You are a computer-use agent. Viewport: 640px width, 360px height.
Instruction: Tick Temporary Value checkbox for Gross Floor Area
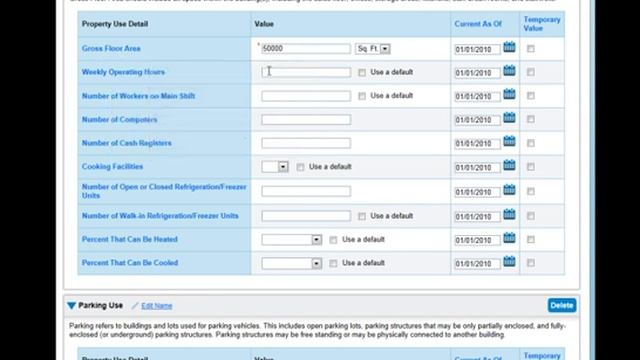(531, 49)
